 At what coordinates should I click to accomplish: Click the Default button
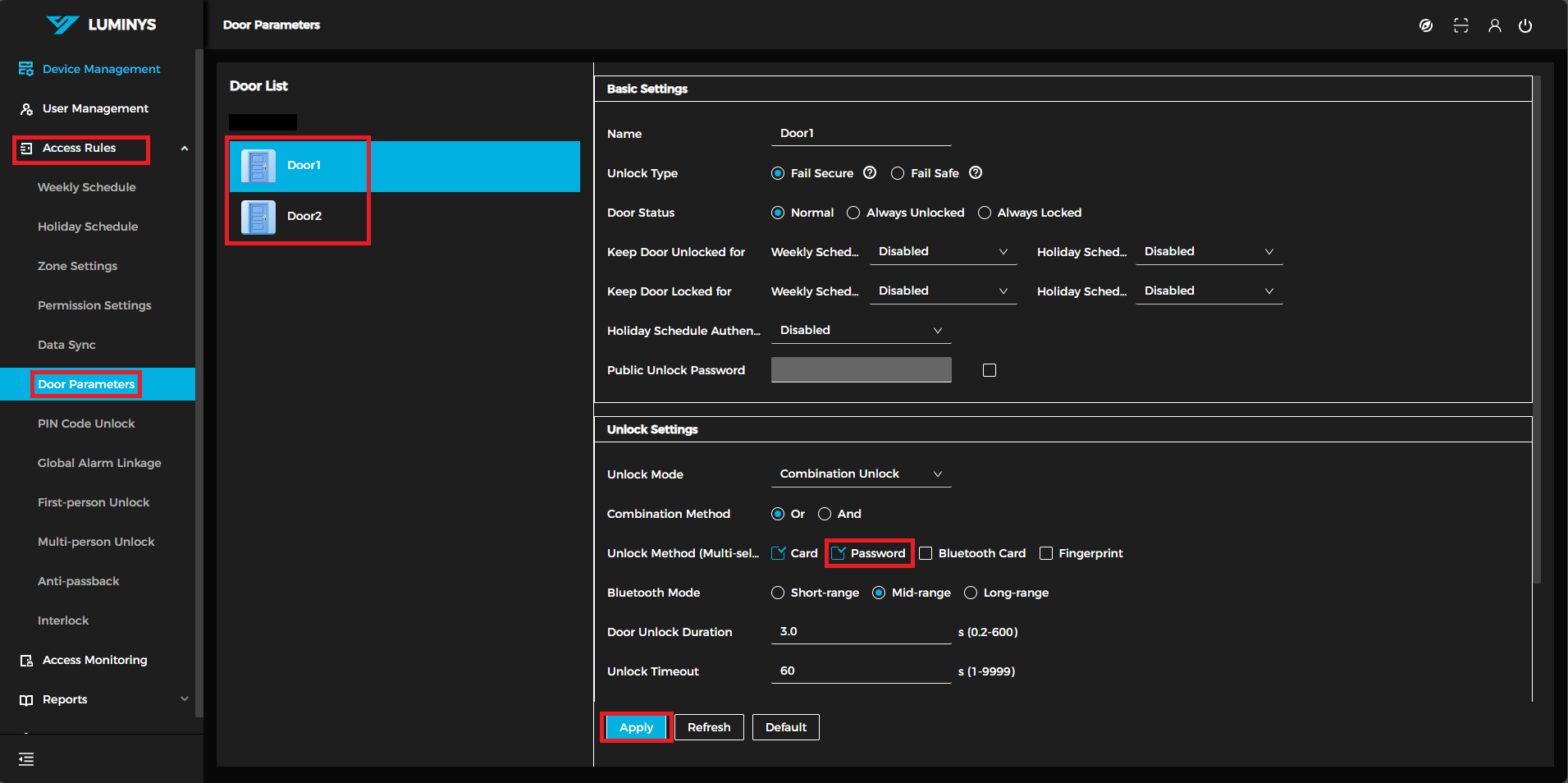[x=785, y=727]
